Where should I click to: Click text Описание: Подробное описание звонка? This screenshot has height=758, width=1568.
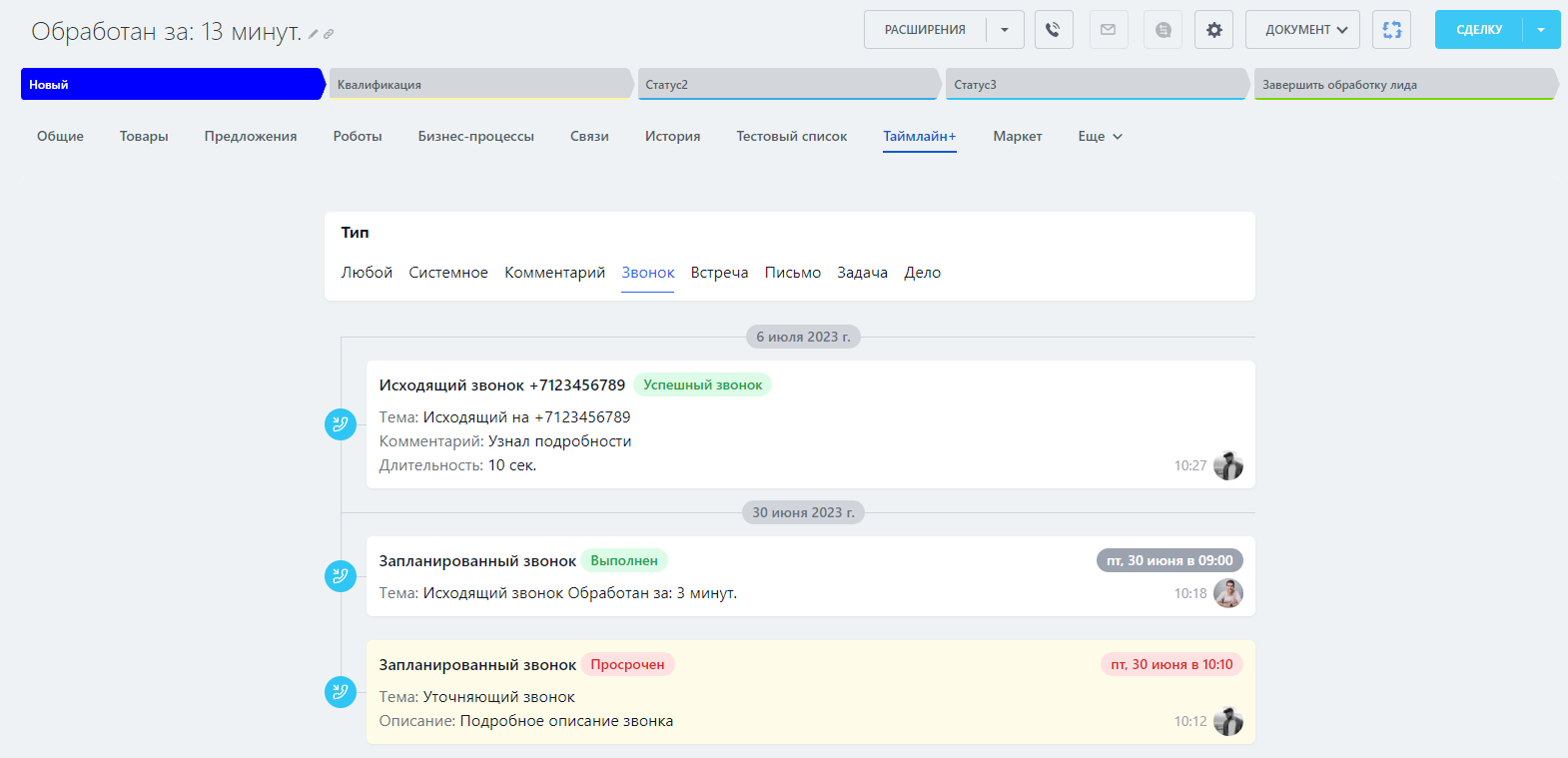coord(526,721)
